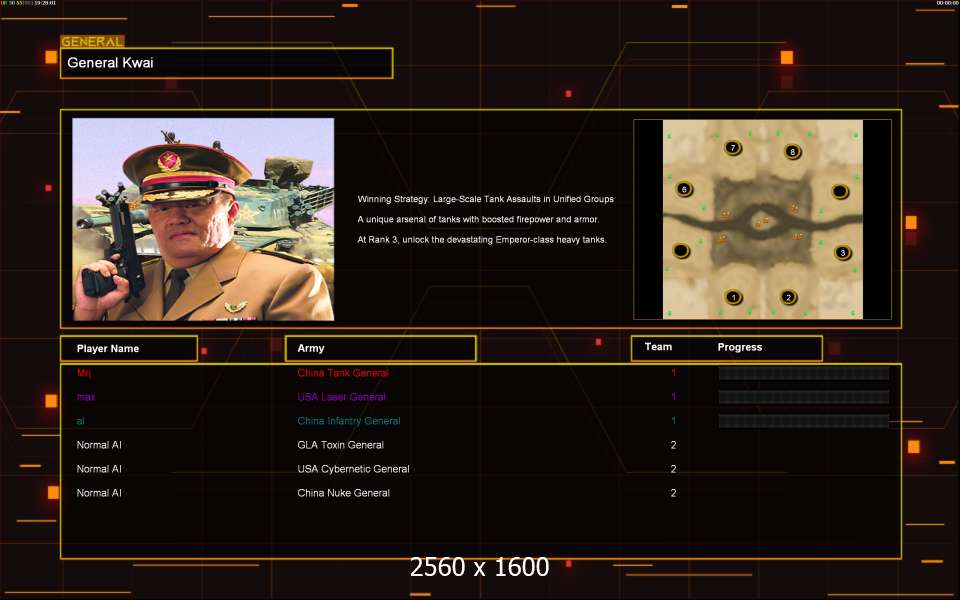Click the unnumbered start spot above position 3

pyautogui.click(x=840, y=192)
